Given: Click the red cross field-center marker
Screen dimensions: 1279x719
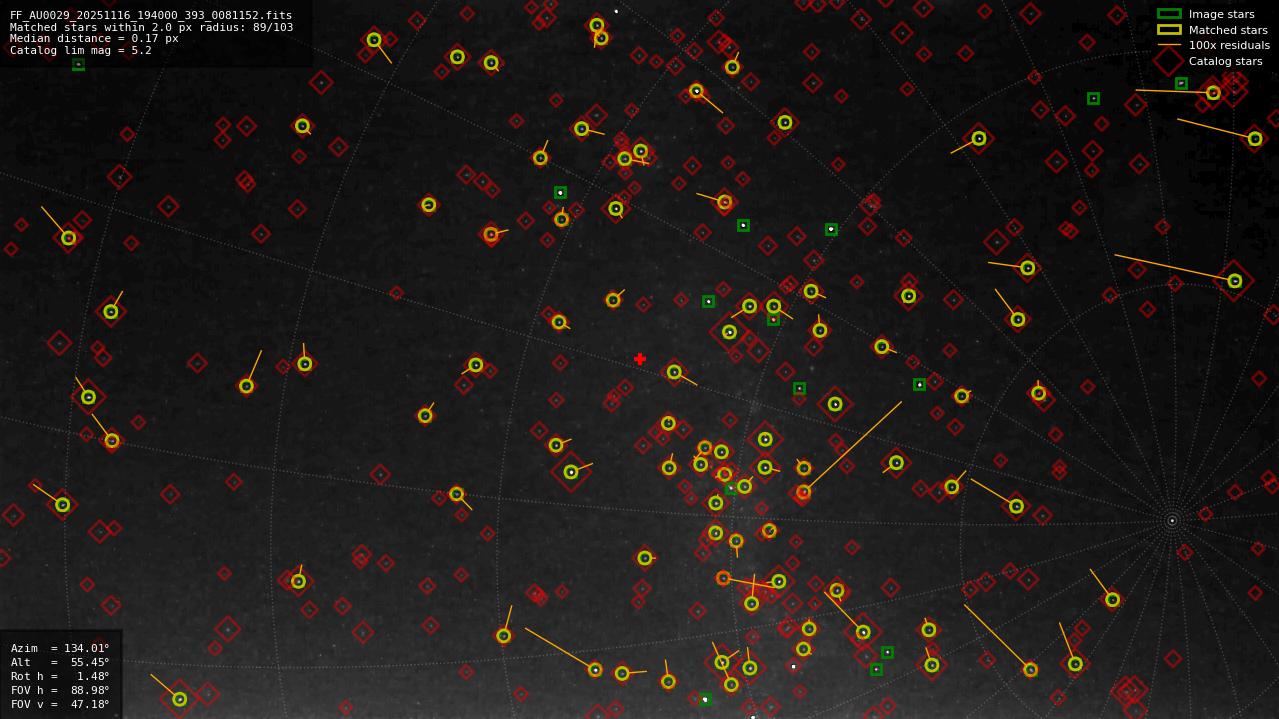Looking at the screenshot, I should pyautogui.click(x=640, y=359).
